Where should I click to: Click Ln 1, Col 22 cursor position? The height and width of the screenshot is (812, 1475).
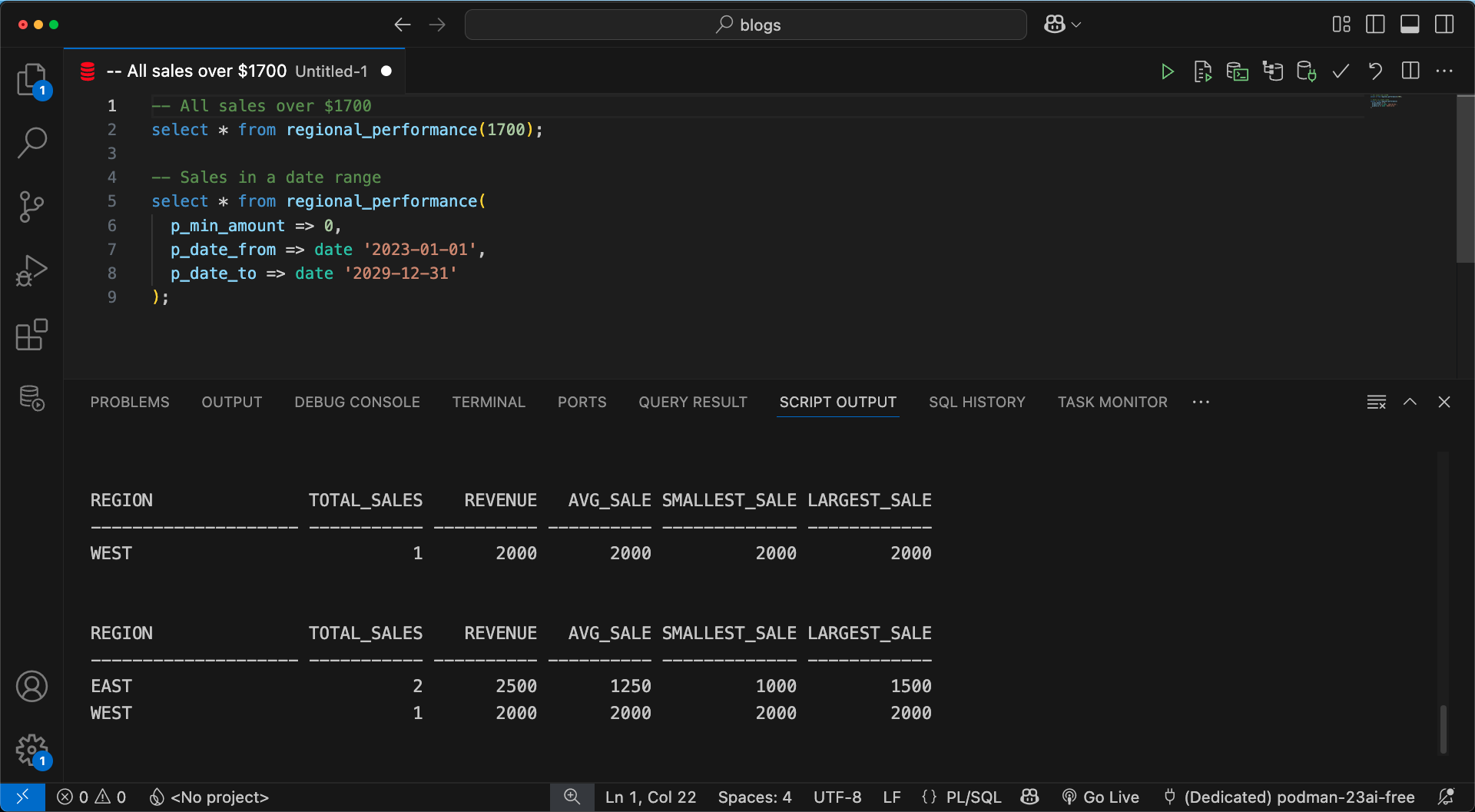coord(651,797)
